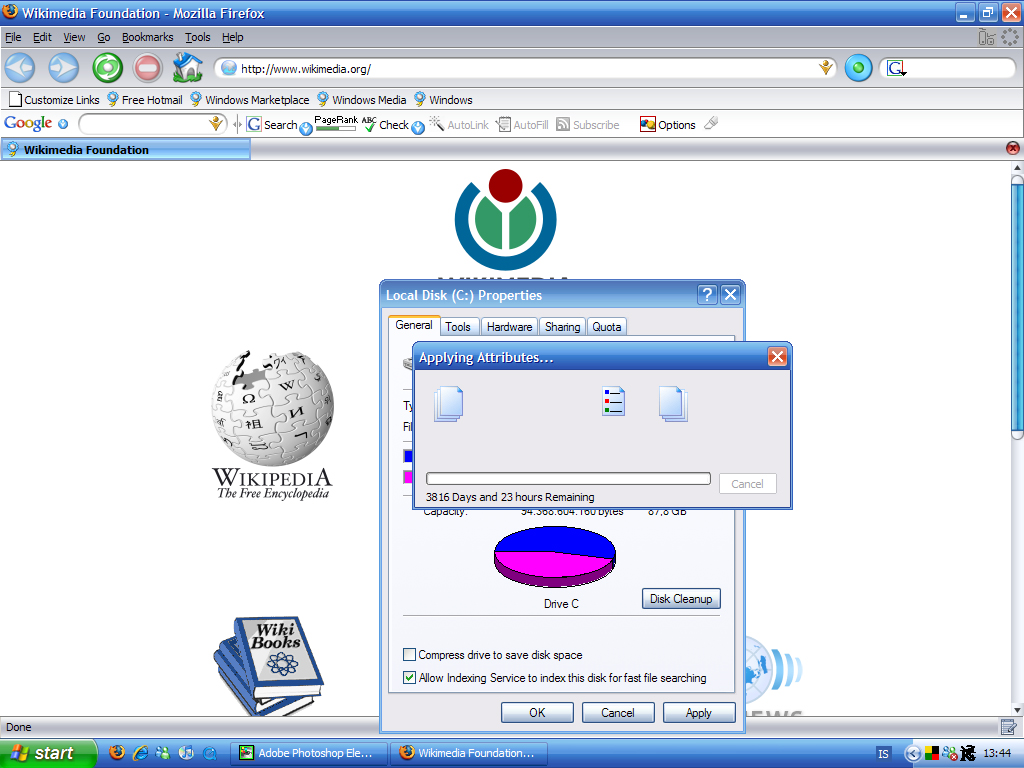
Task: Open MSN Messenger quick launch icon
Action: click(x=163, y=752)
